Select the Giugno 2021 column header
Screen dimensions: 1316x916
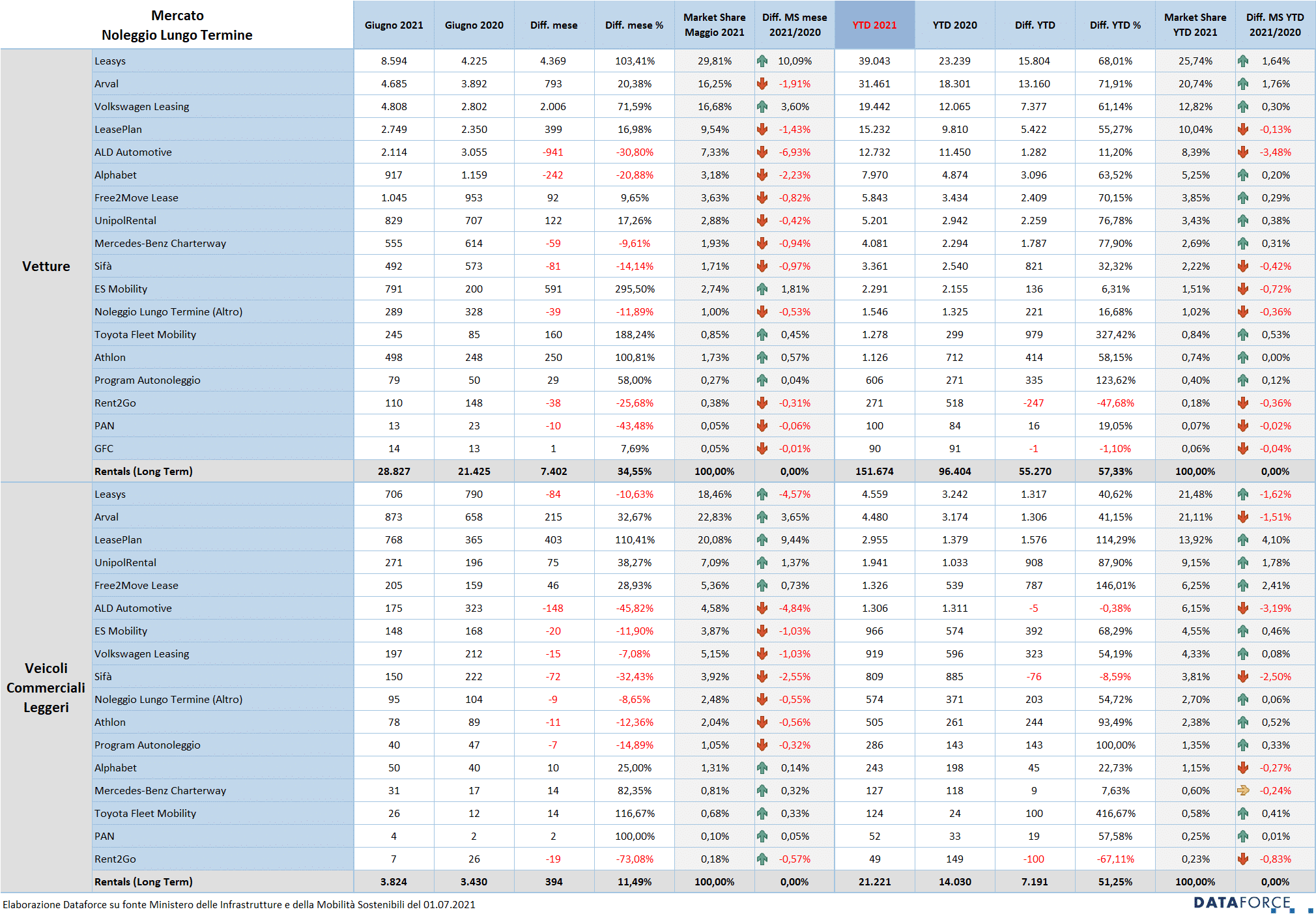coord(394,25)
